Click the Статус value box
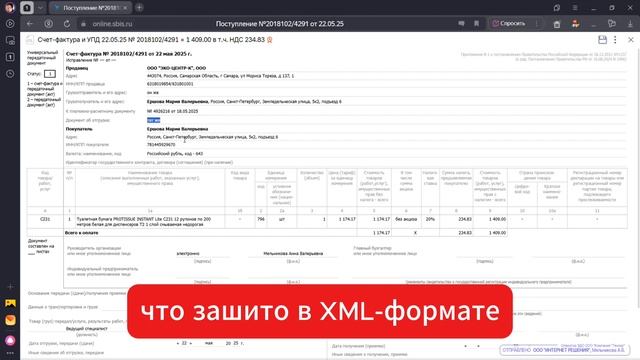The height and width of the screenshot is (360, 640). (x=50, y=74)
